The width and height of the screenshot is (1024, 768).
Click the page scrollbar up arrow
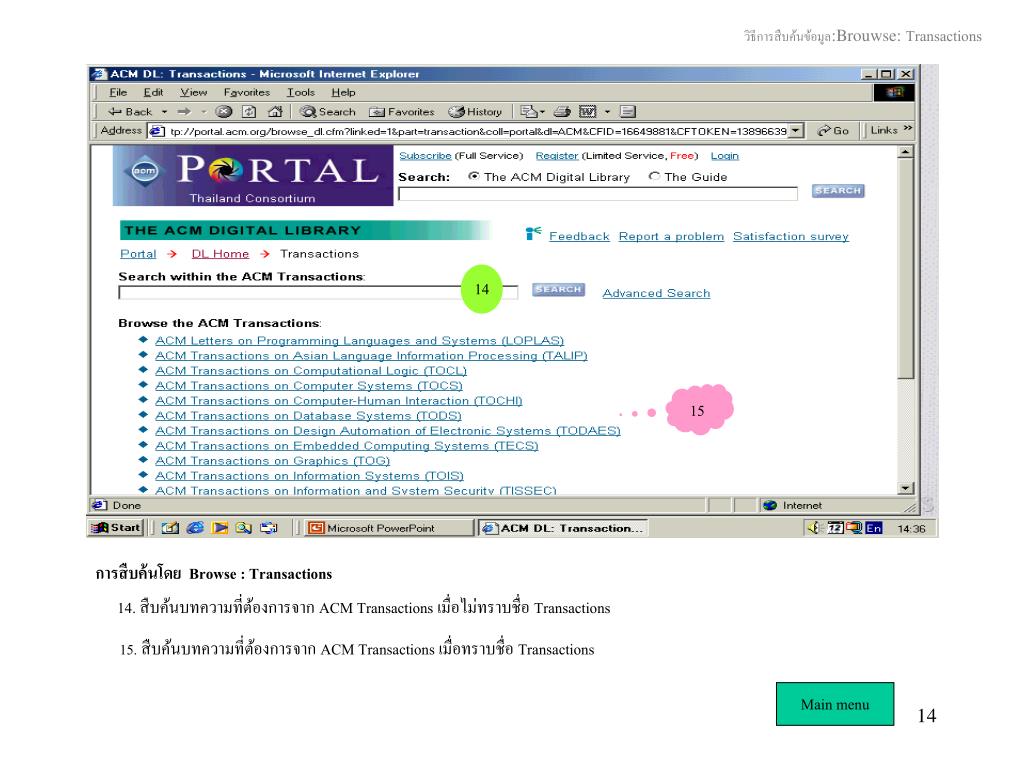point(905,152)
